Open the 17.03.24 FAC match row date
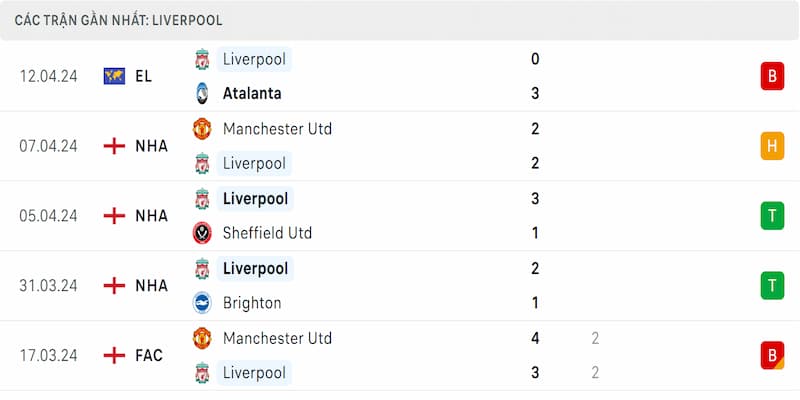Screen dimensions: 800x400 click(48, 356)
